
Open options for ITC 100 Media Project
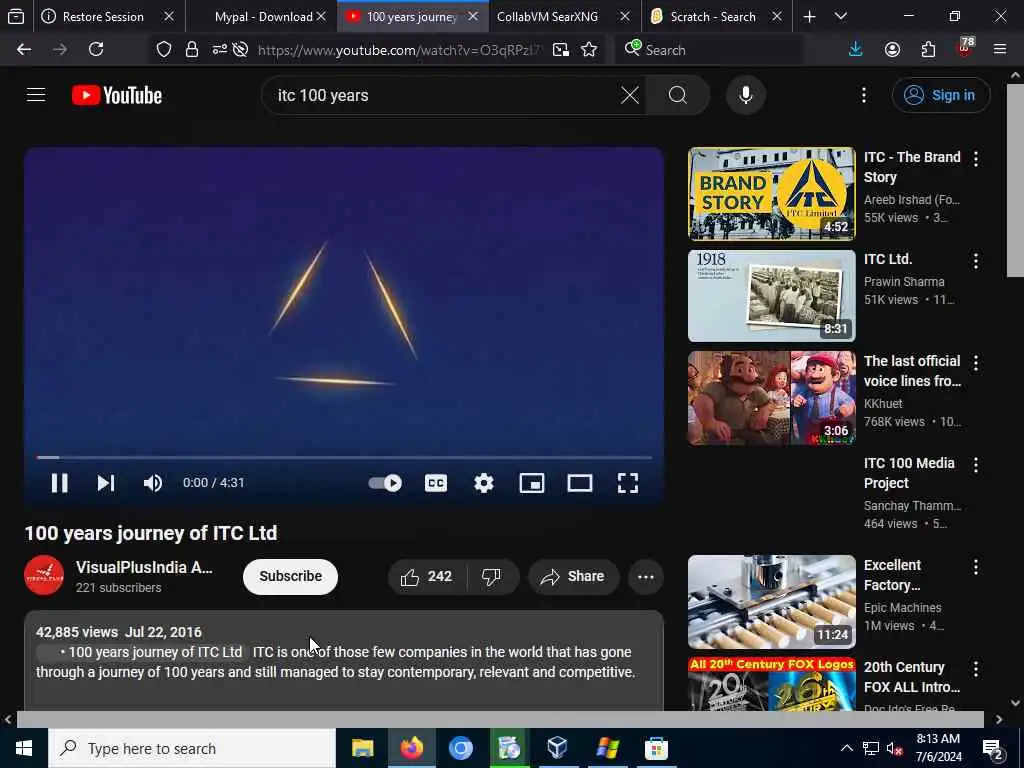976,464
